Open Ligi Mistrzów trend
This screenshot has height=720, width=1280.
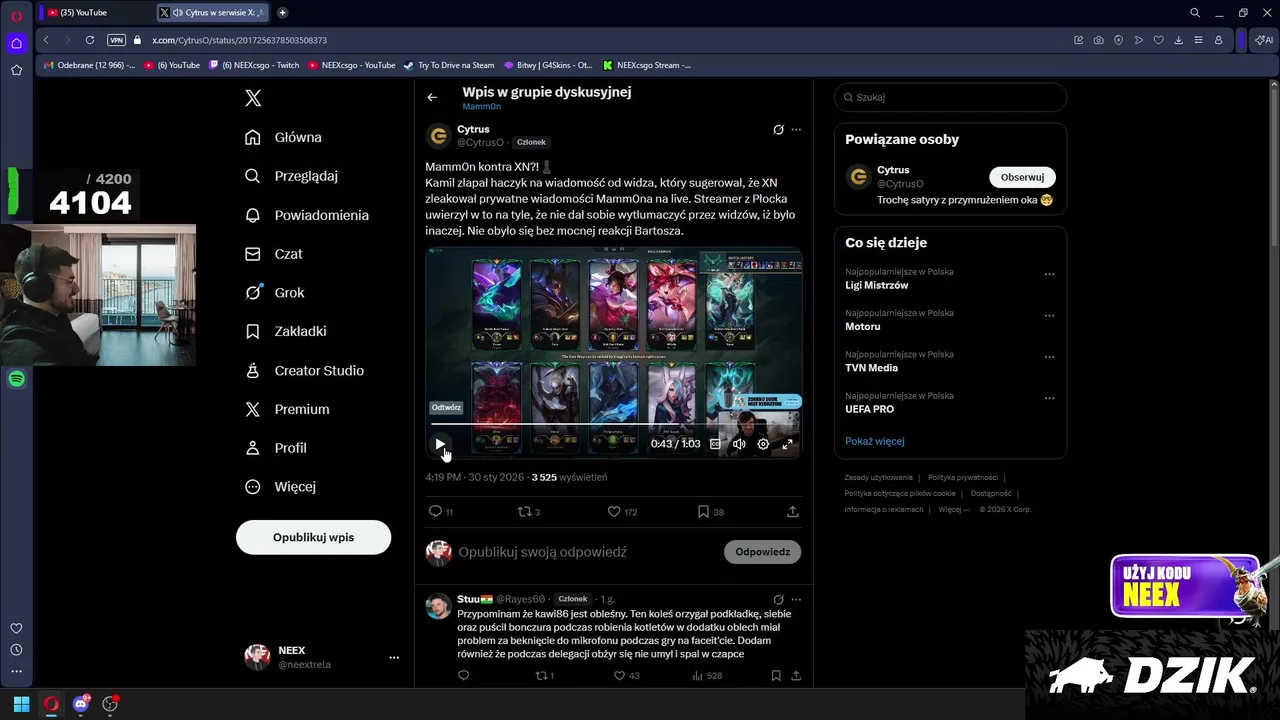(877, 285)
